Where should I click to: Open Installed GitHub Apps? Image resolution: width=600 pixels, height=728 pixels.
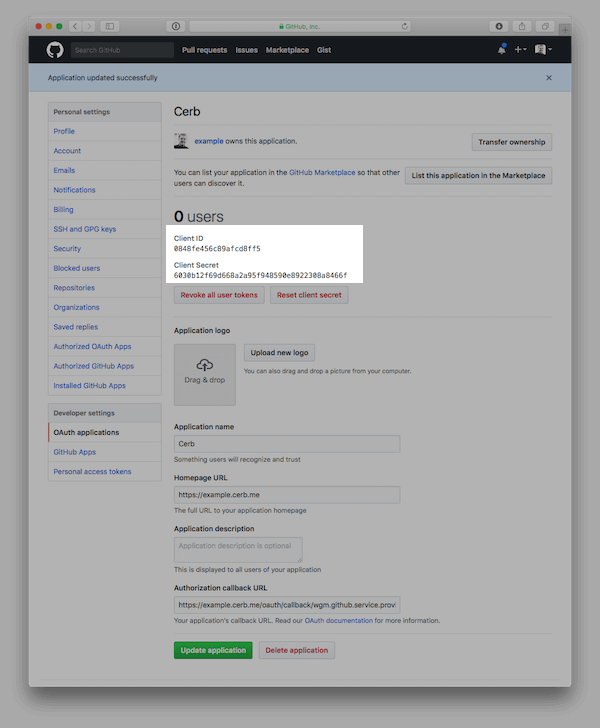coord(105,385)
